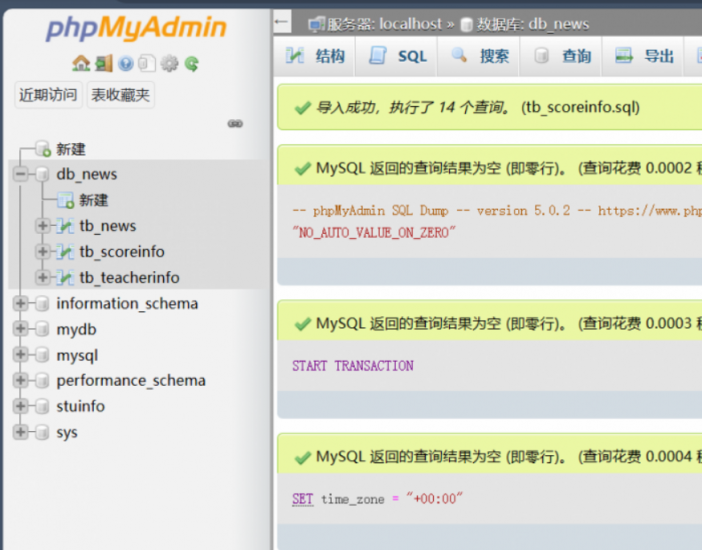This screenshot has height=550, width=702.
Task: Click db_news database cylinder icon
Action: 42,174
